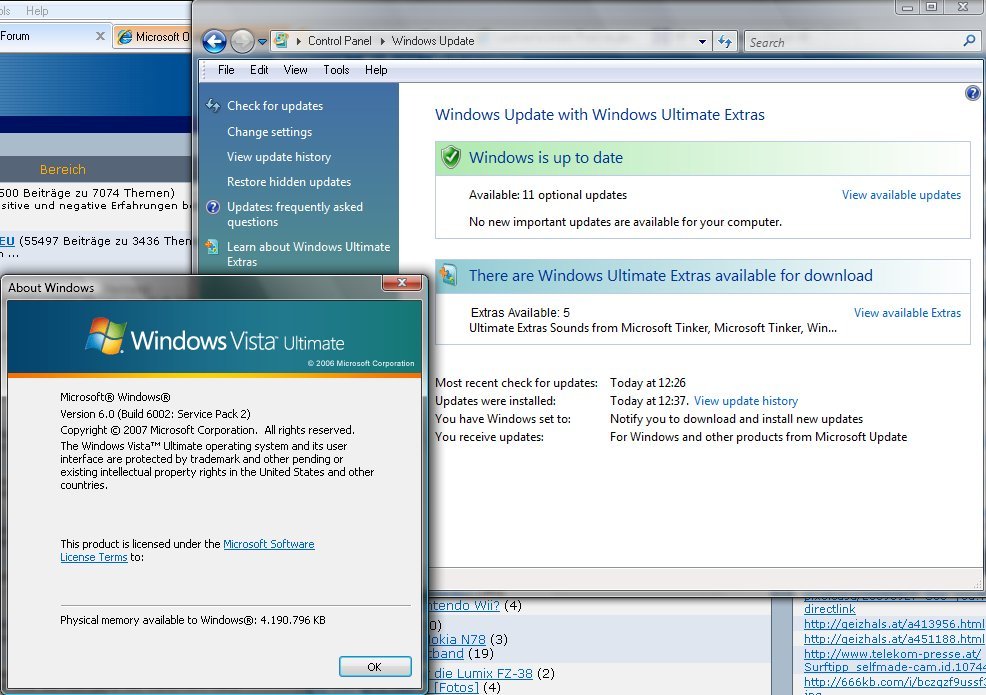Open the Nokia N78 thread link
This screenshot has width=986, height=695.
coord(457,639)
